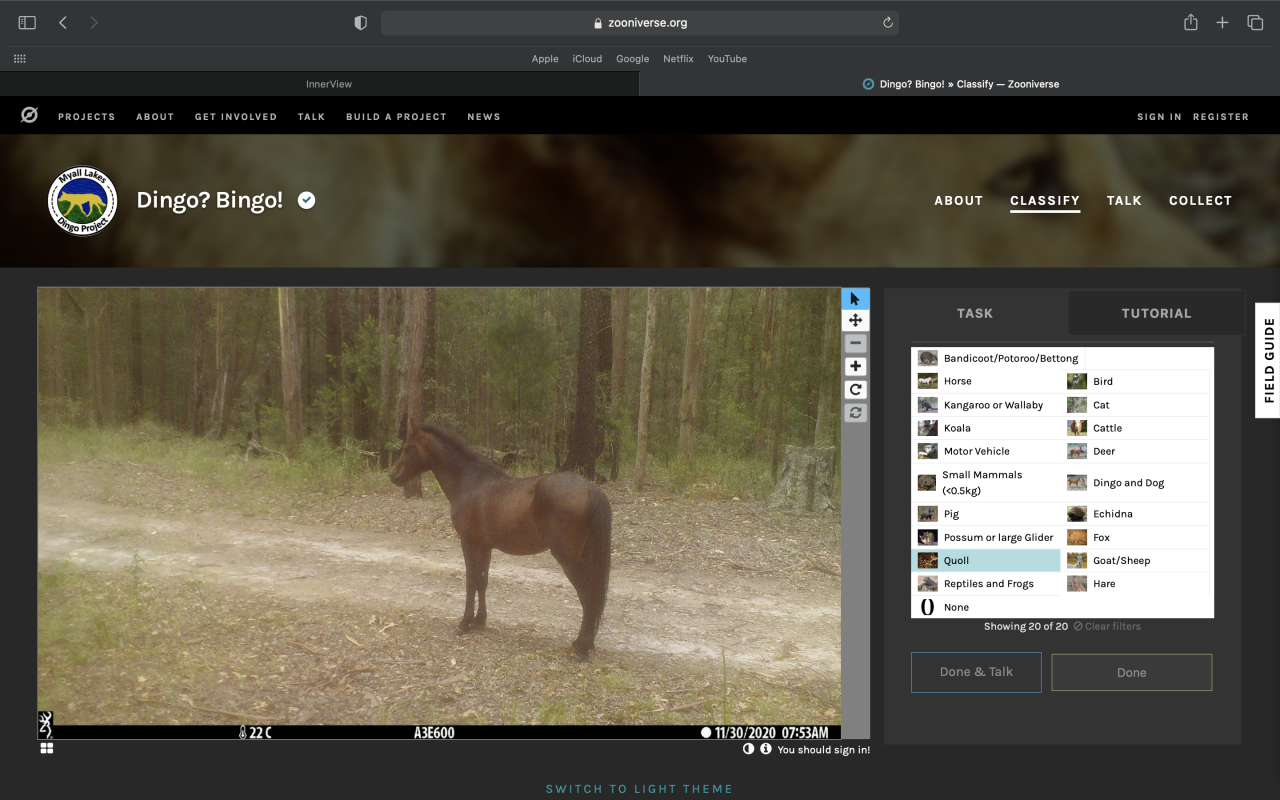Go to the Talk project page

pos(1124,200)
